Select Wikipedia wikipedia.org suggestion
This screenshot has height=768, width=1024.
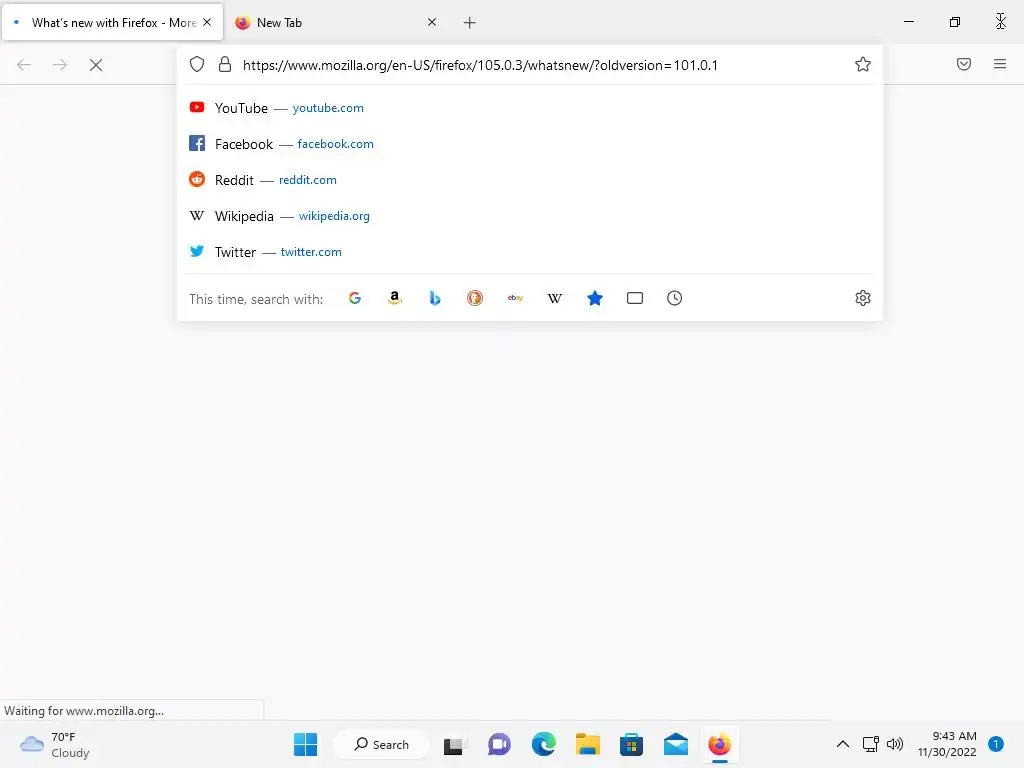(x=530, y=216)
